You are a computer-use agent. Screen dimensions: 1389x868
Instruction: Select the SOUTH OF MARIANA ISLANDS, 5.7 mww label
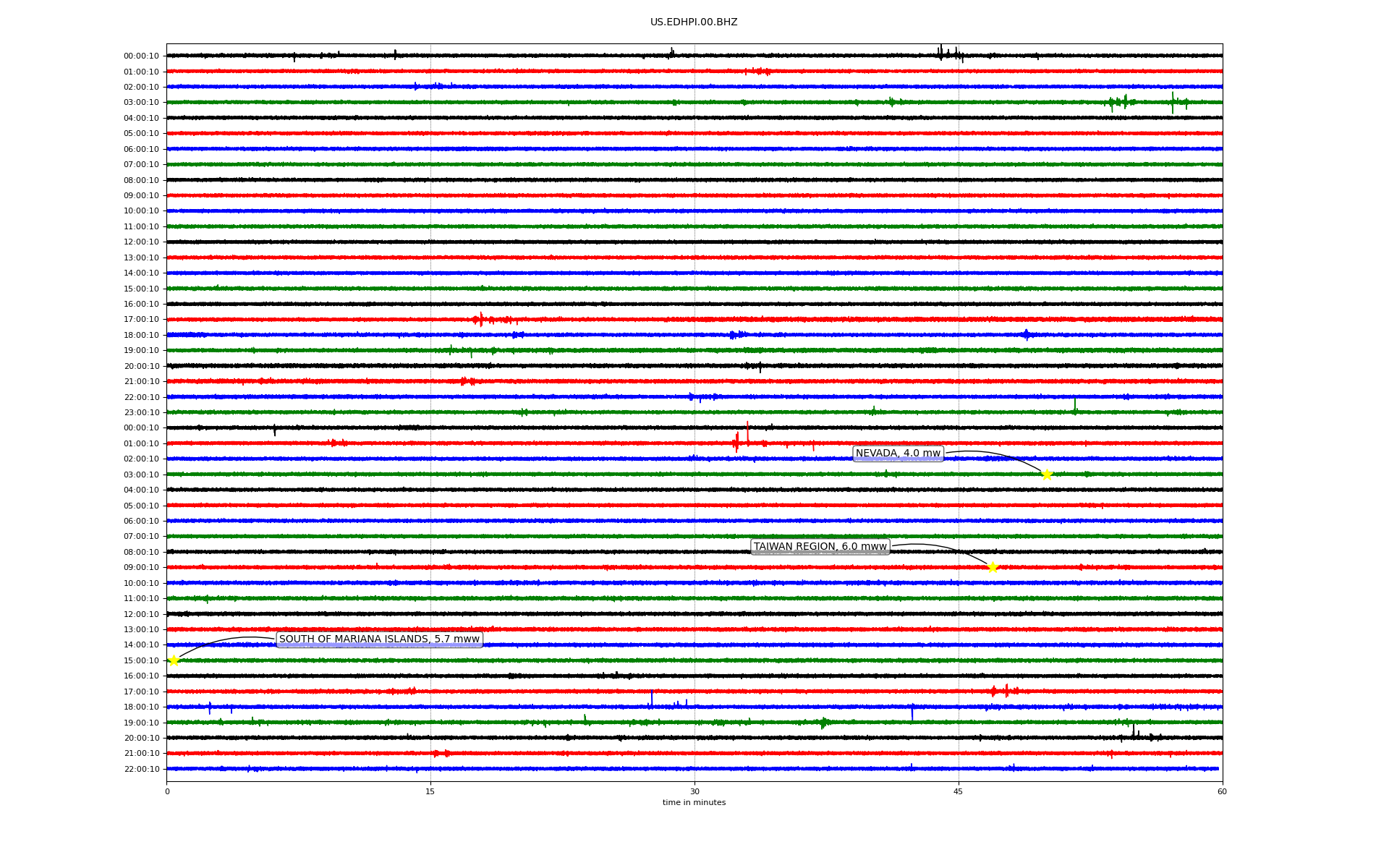click(379, 639)
